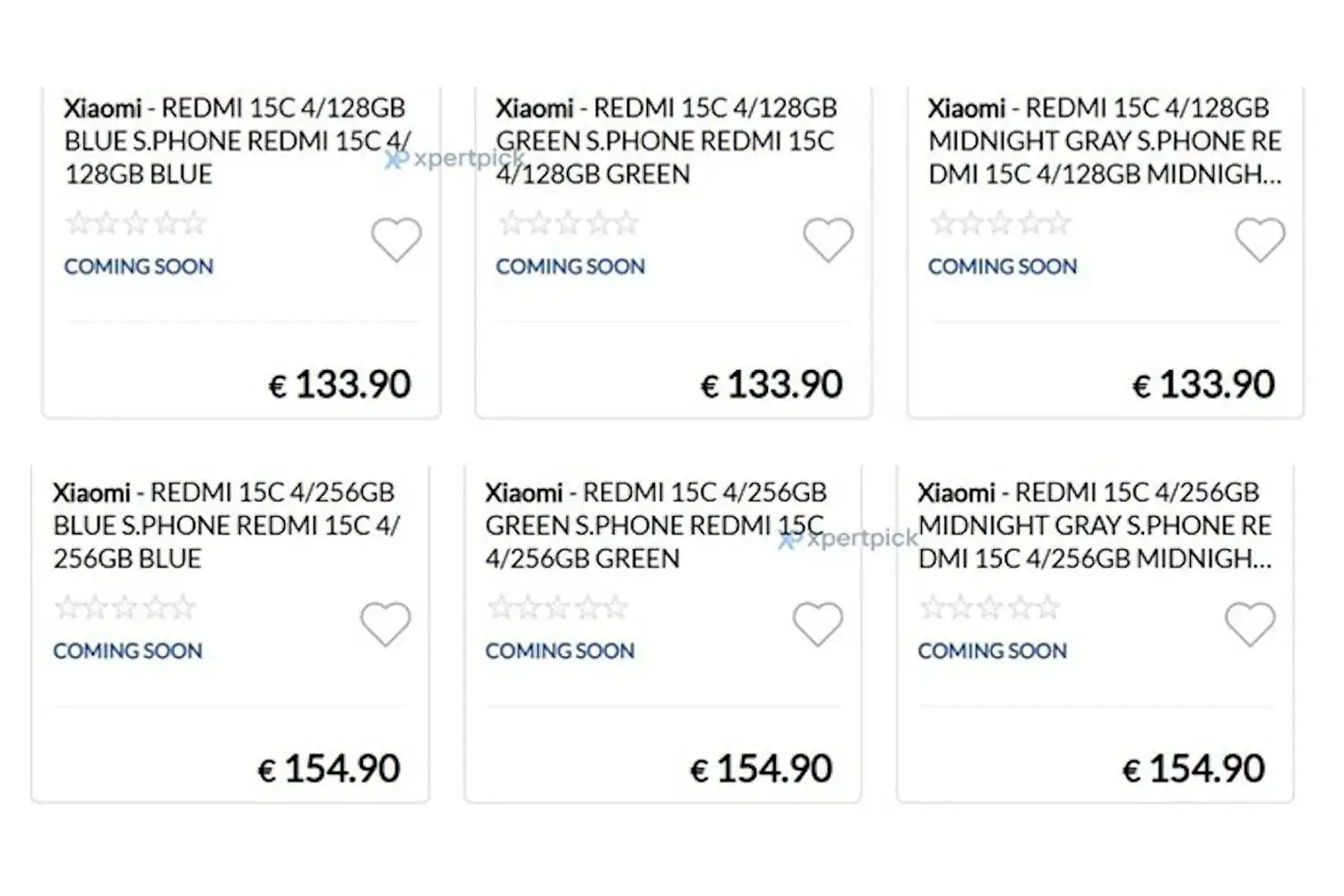This screenshot has width=1344, height=896.
Task: Click Coming Soon on 4/128GB Blue card
Action: pyautogui.click(x=139, y=266)
